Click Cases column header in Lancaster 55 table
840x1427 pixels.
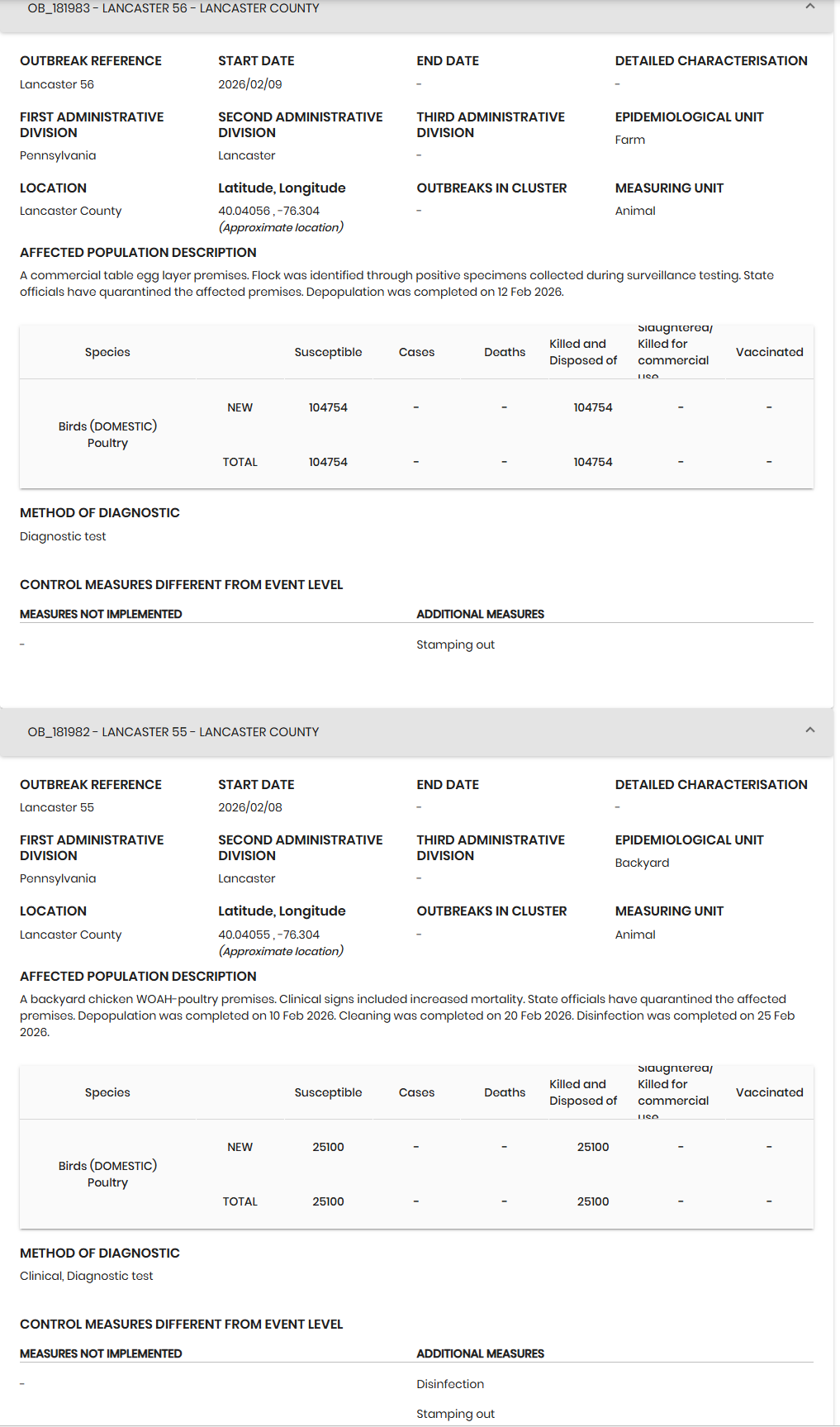[416, 1092]
